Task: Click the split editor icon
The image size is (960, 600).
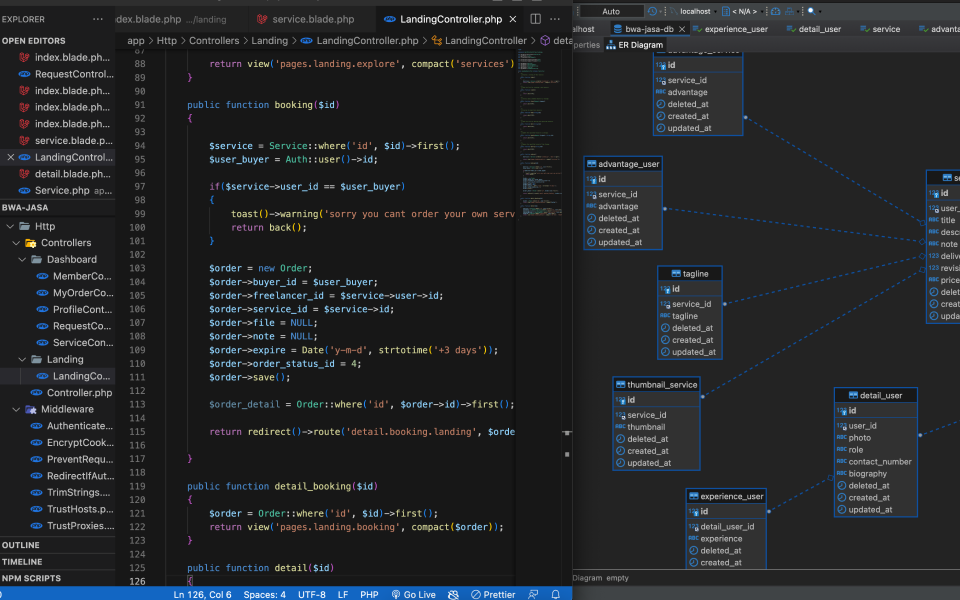Action: coord(535,19)
